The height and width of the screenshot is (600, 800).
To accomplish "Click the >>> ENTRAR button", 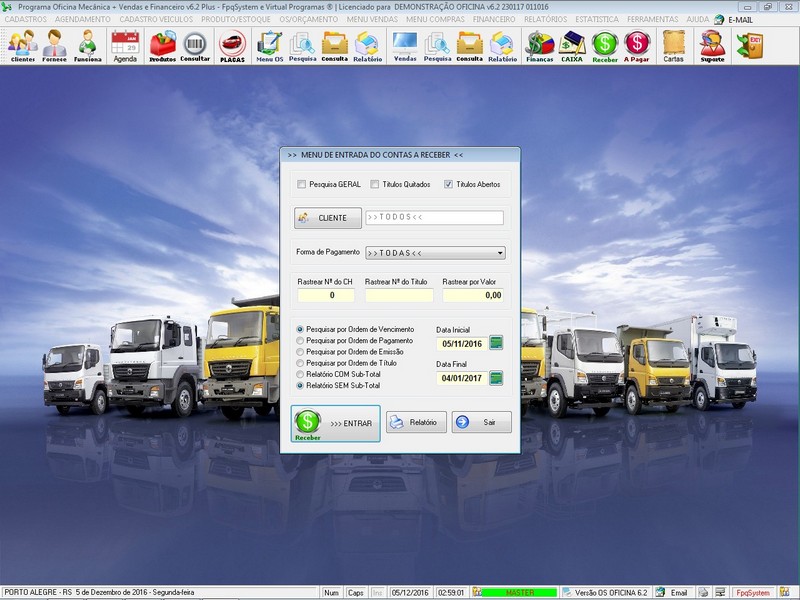I will click(335, 423).
